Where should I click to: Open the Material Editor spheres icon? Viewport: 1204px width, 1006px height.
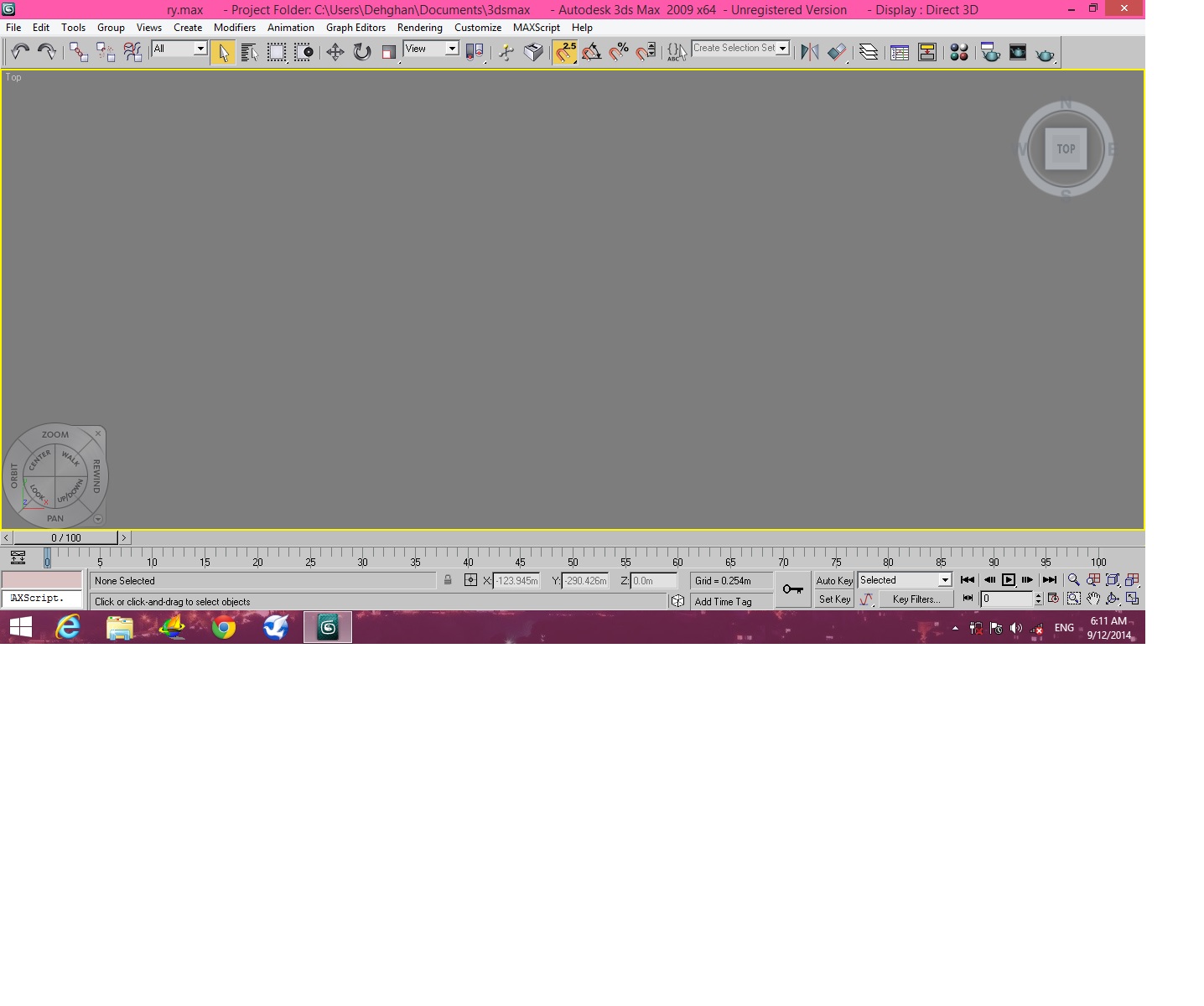click(x=959, y=52)
